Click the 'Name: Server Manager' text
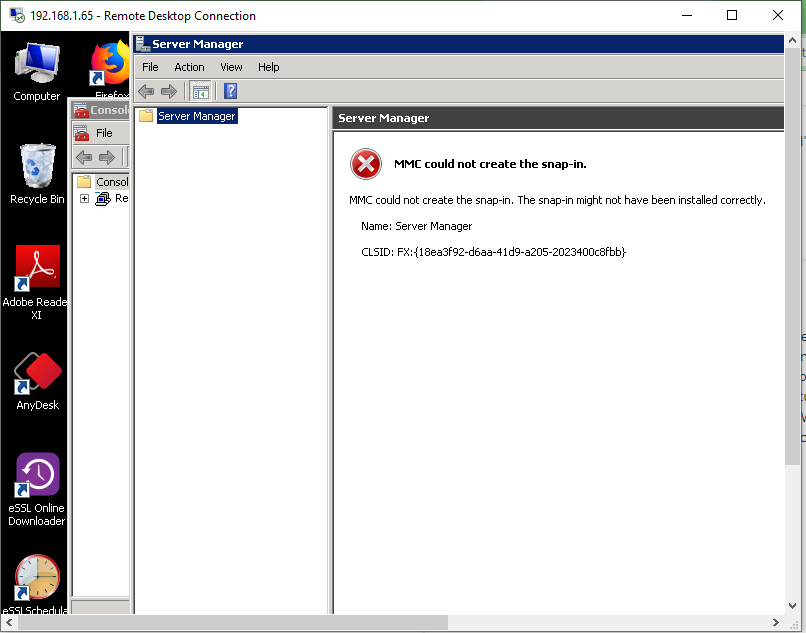Image resolution: width=806 pixels, height=633 pixels. tap(416, 226)
